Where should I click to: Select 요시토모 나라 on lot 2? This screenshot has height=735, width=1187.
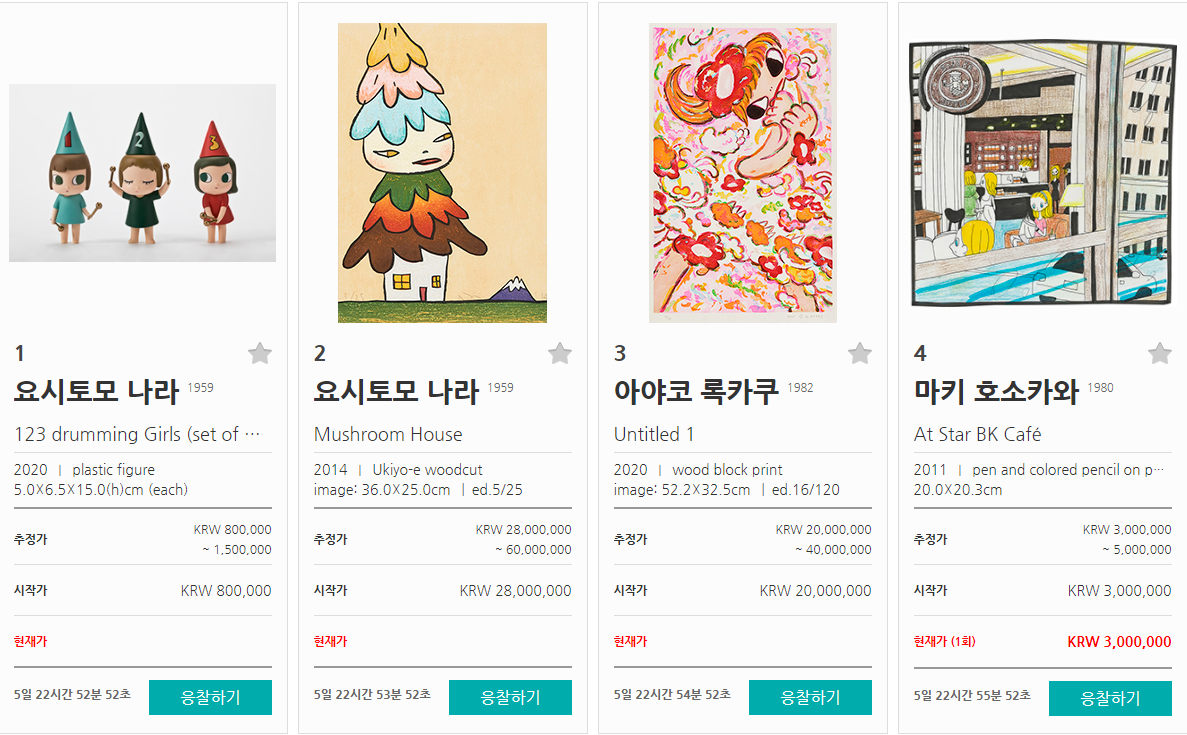(397, 391)
